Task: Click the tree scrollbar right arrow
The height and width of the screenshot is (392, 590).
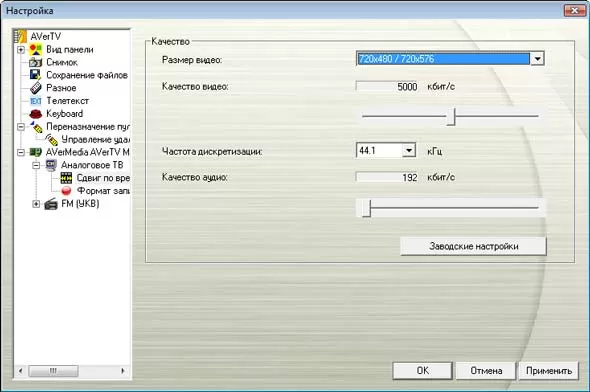Action: click(x=123, y=371)
